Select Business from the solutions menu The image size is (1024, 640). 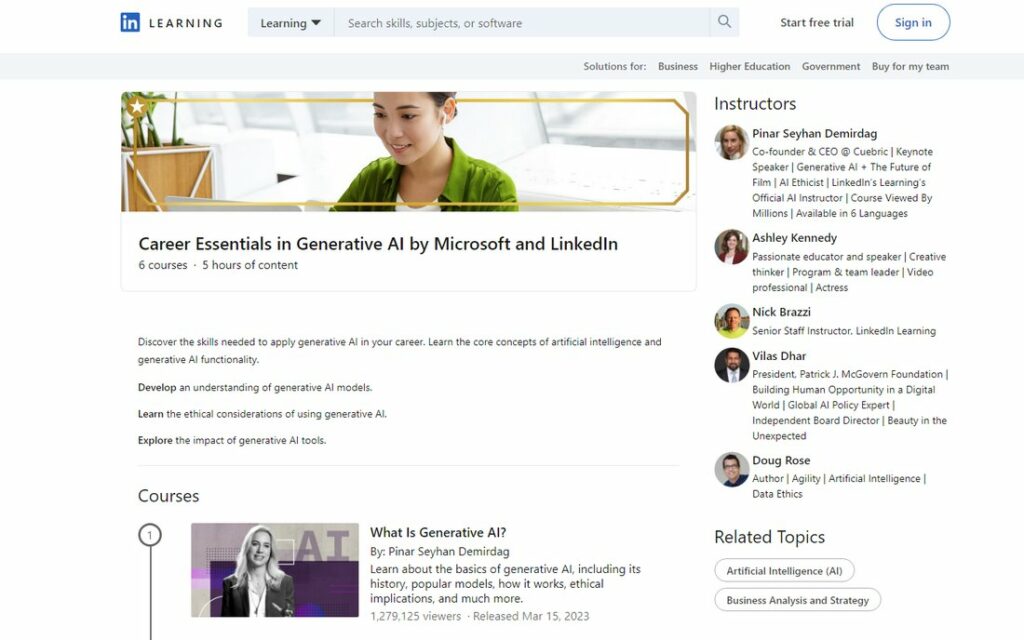677,66
